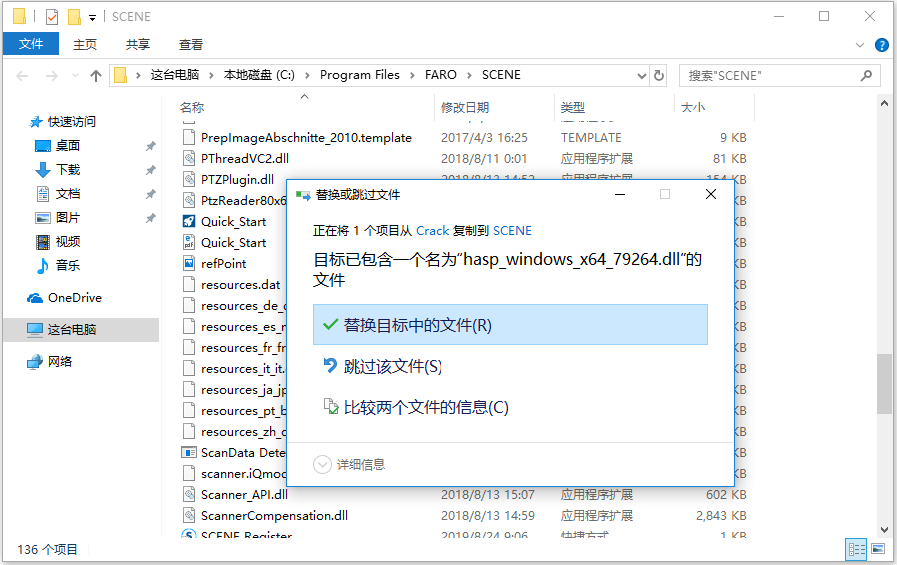Click new folder icon in quick access toolbar

coord(74,17)
